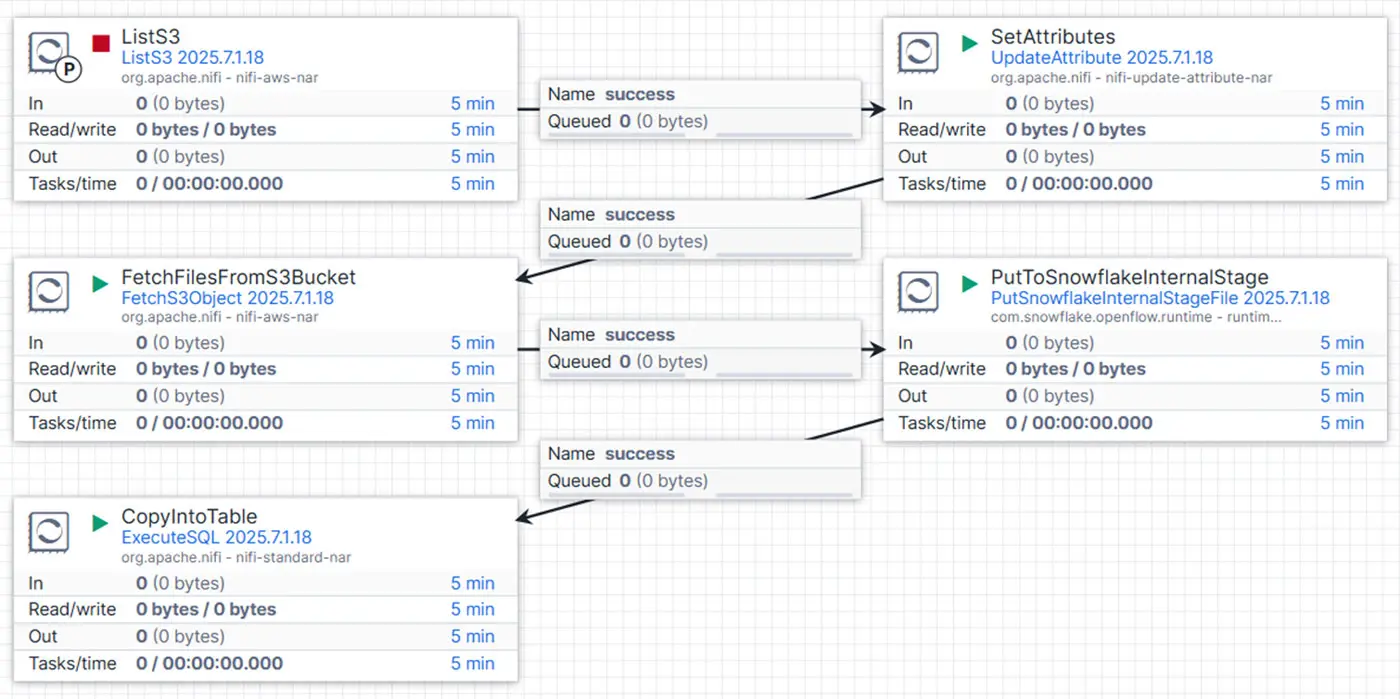The height and width of the screenshot is (699, 1400).
Task: Click the green running indicator on CopyIntoTable
Action: pyautogui.click(x=100, y=523)
